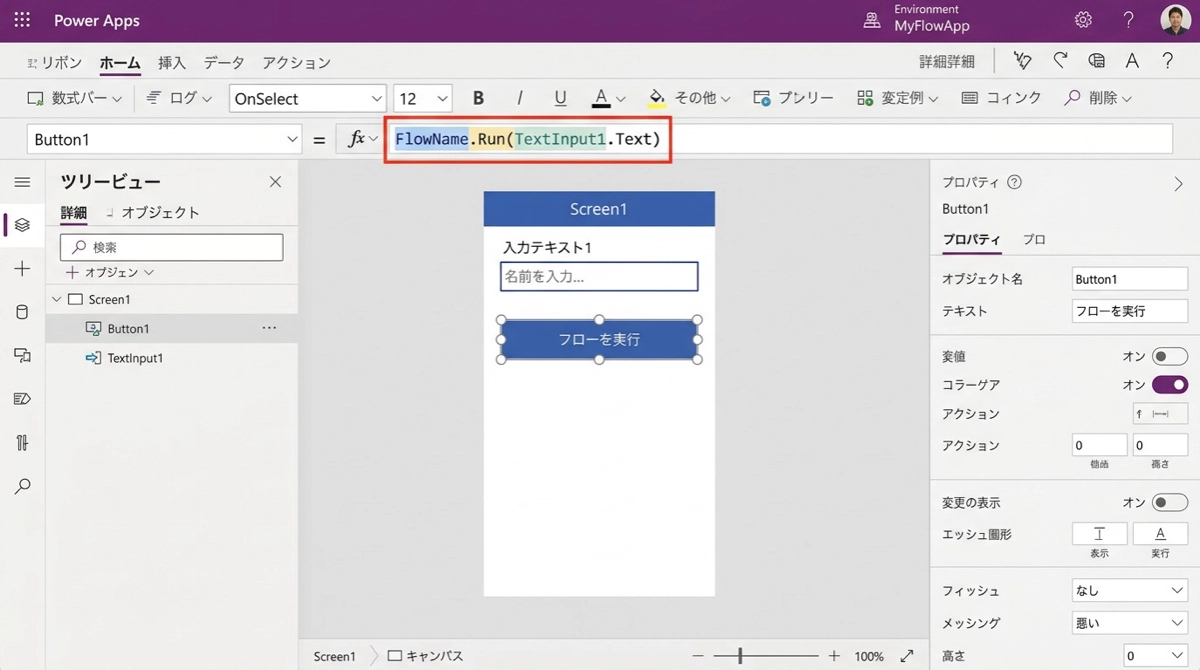Switch to the オブジェクト tab in tree view
Viewport: 1200px width, 670px height.
tap(160, 212)
